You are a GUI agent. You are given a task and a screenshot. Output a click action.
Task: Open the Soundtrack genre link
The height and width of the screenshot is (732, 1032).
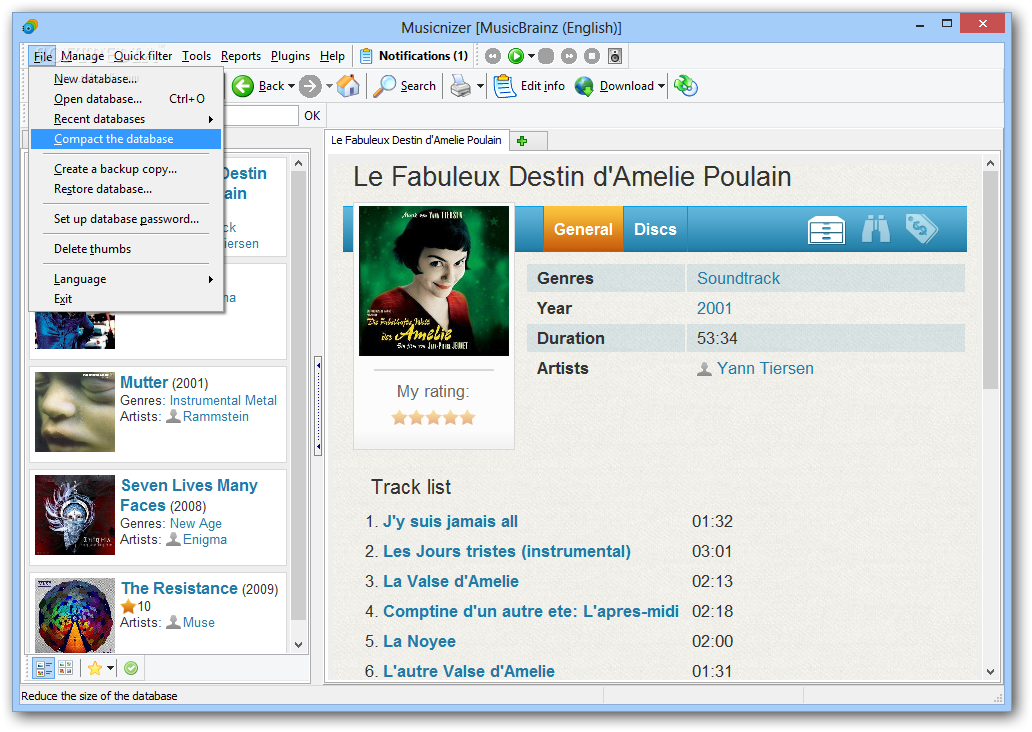[x=738, y=278]
